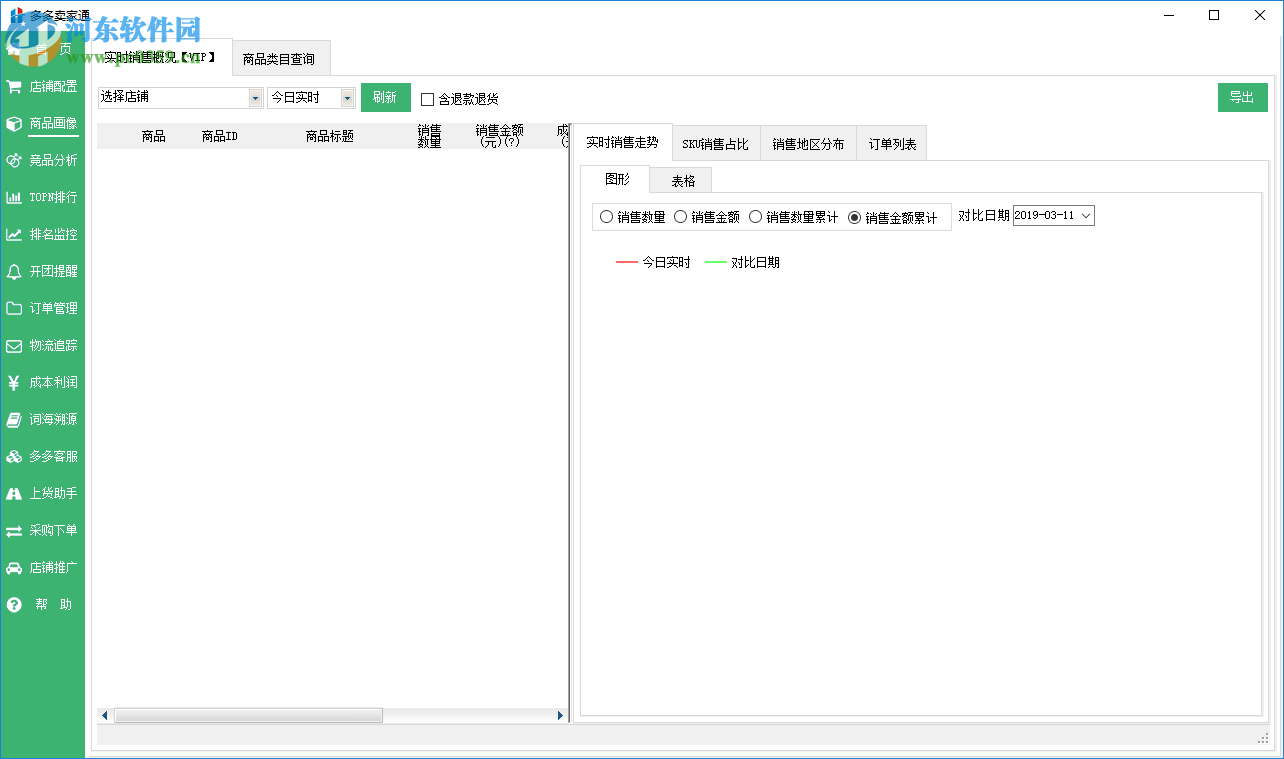Click the 对比日期 green legend entry
This screenshot has width=1284, height=759.
[x=742, y=262]
